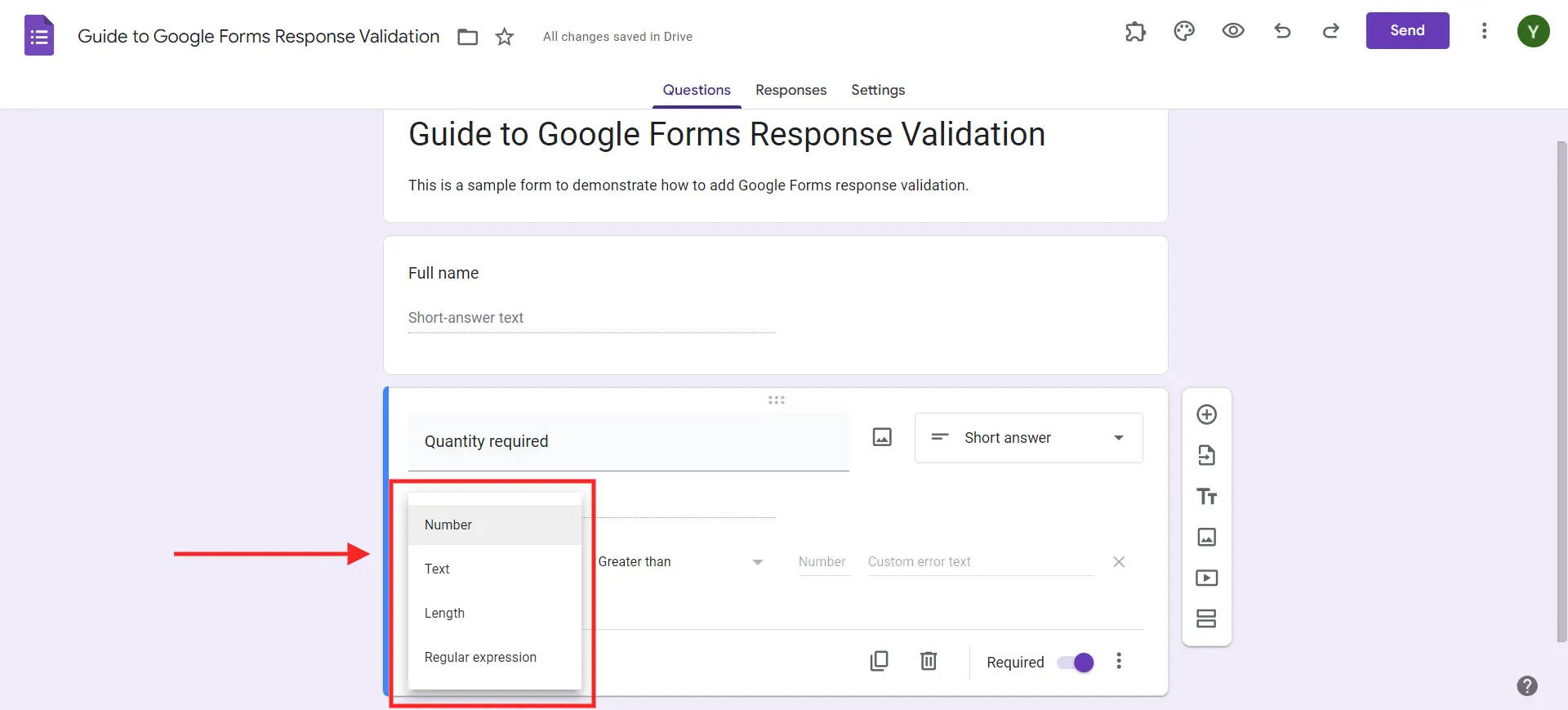Switch to the Settings tab
The height and width of the screenshot is (710, 1568).
pos(878,90)
